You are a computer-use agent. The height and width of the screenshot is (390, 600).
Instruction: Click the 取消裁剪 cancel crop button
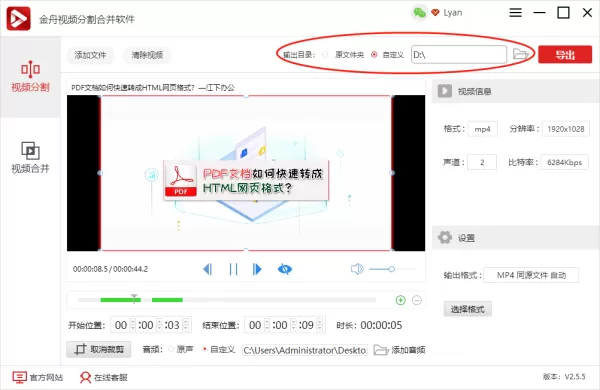[99, 349]
